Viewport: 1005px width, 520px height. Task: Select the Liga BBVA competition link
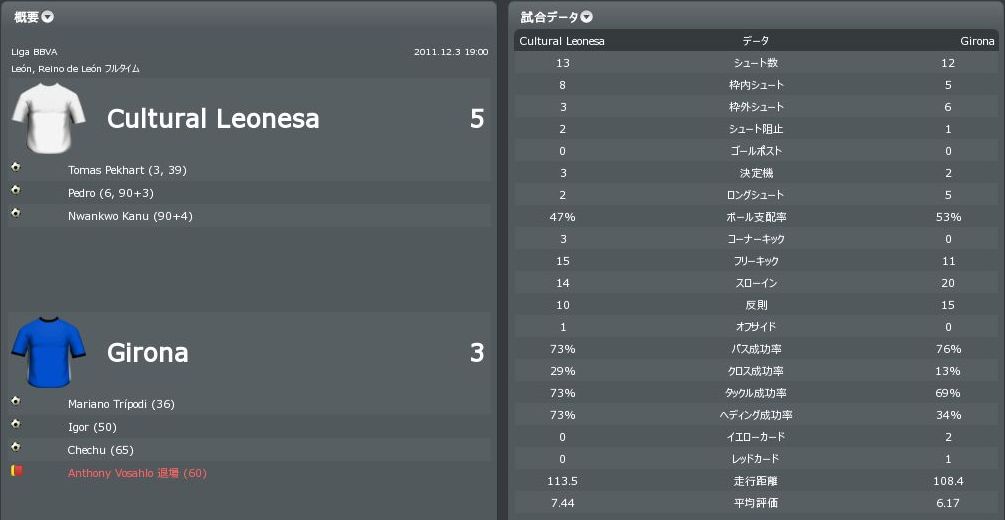pyautogui.click(x=35, y=52)
